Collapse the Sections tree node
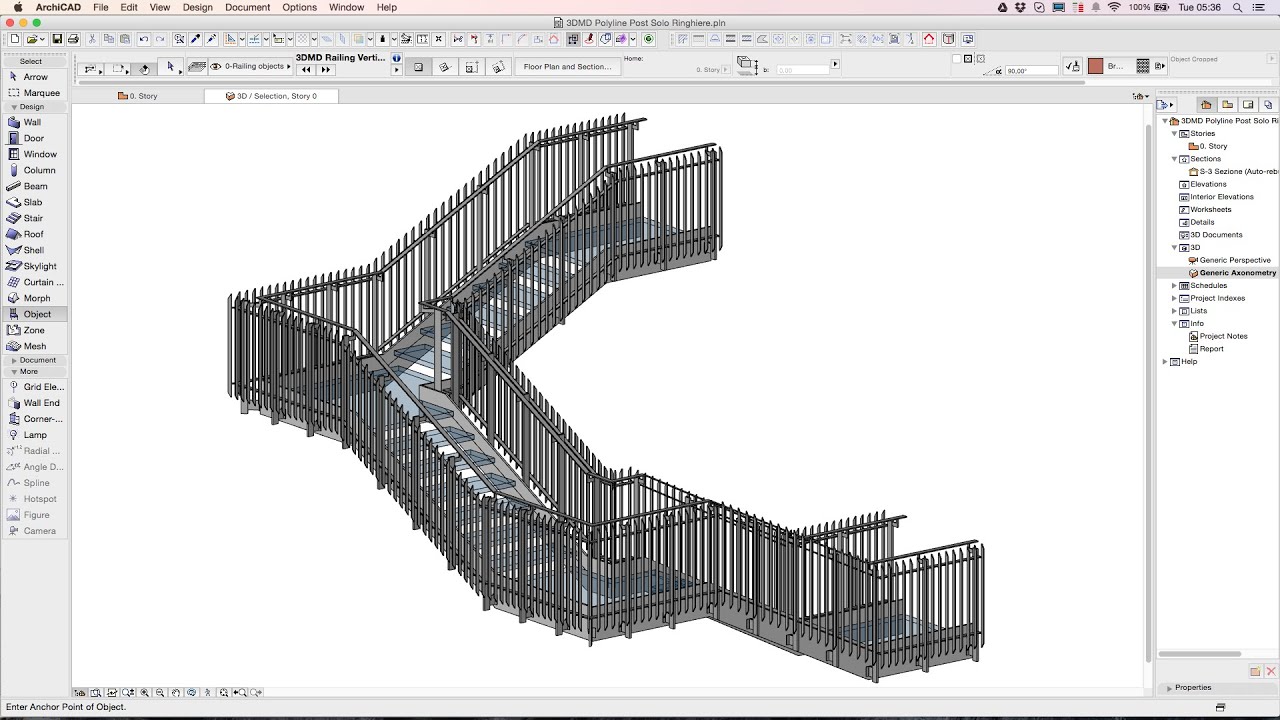This screenshot has height=720, width=1280. [1175, 159]
